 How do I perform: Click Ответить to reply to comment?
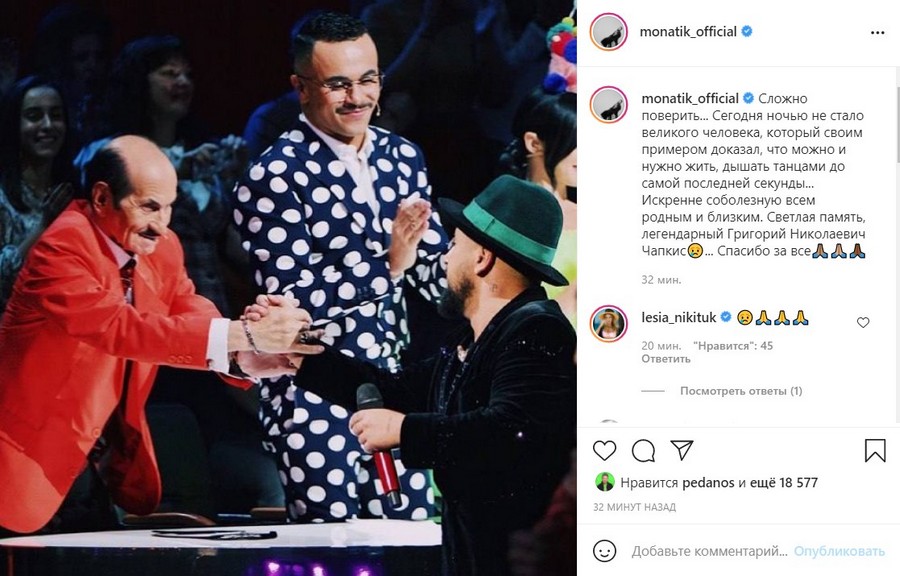pos(666,359)
